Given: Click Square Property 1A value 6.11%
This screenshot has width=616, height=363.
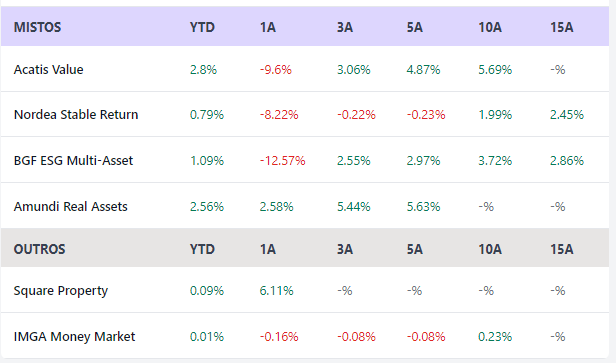Looking at the screenshot, I should pyautogui.click(x=276, y=291).
